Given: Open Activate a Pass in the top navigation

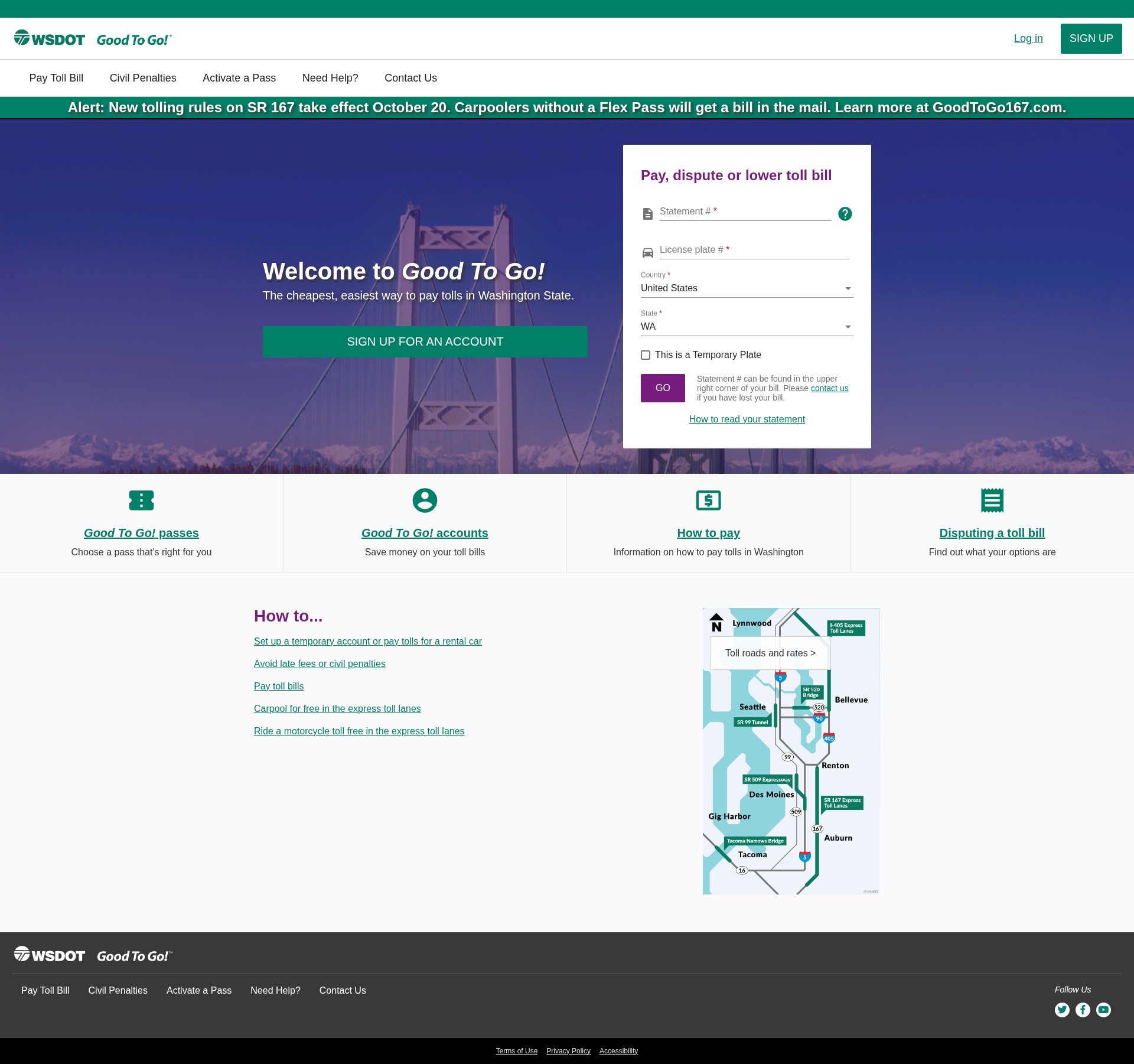Looking at the screenshot, I should pos(239,78).
